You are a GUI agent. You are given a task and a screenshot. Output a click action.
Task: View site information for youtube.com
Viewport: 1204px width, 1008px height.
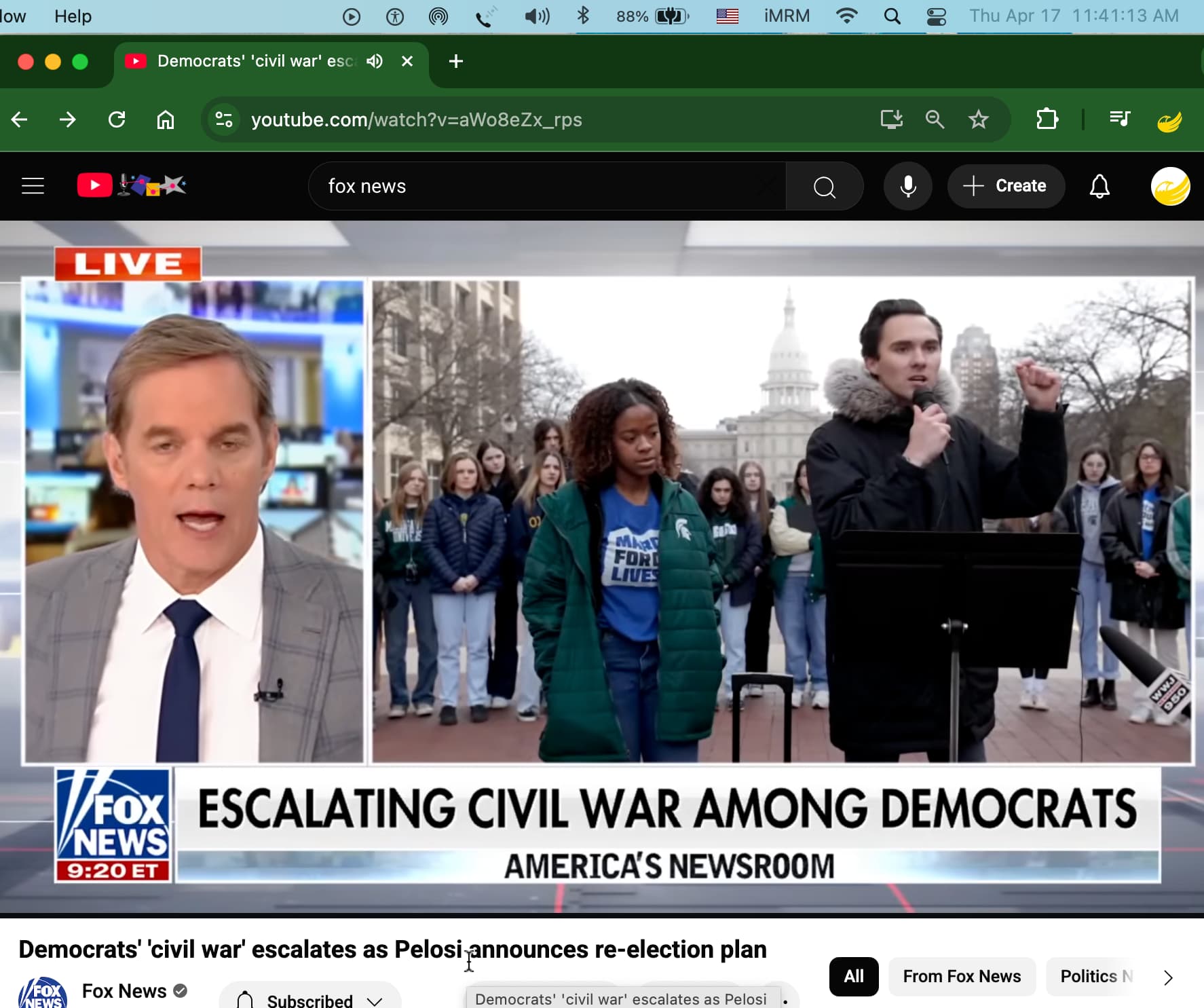(224, 120)
